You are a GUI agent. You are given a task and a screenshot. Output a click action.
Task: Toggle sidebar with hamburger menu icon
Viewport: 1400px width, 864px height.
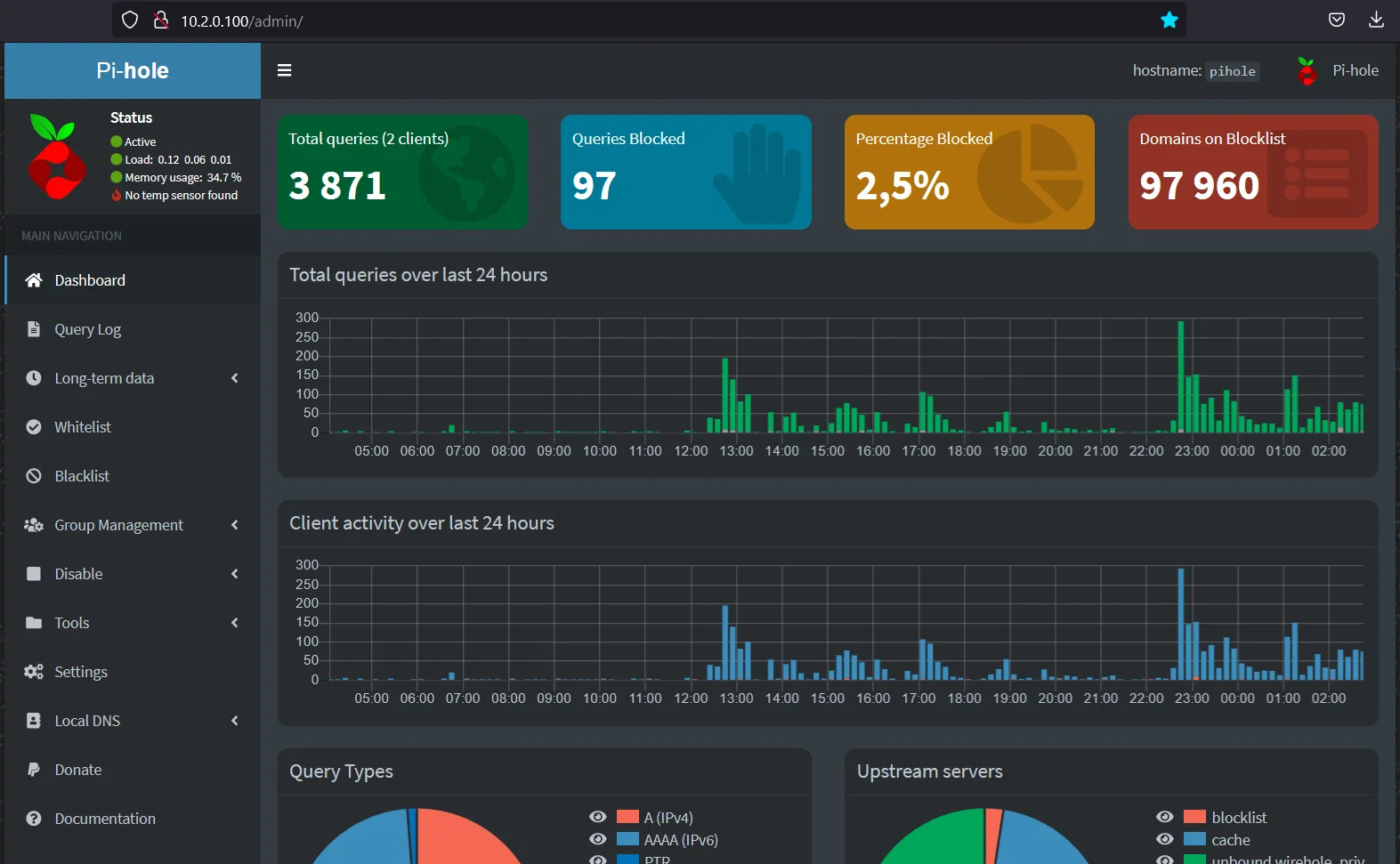coord(285,70)
